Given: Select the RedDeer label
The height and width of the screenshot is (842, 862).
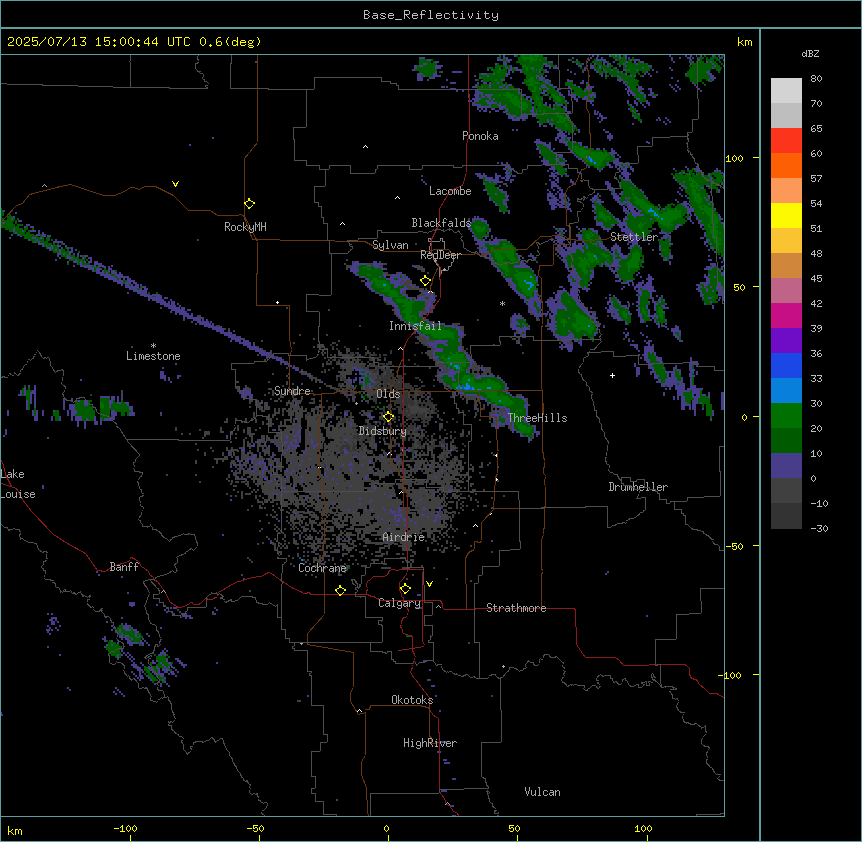Looking at the screenshot, I should pos(440,255).
